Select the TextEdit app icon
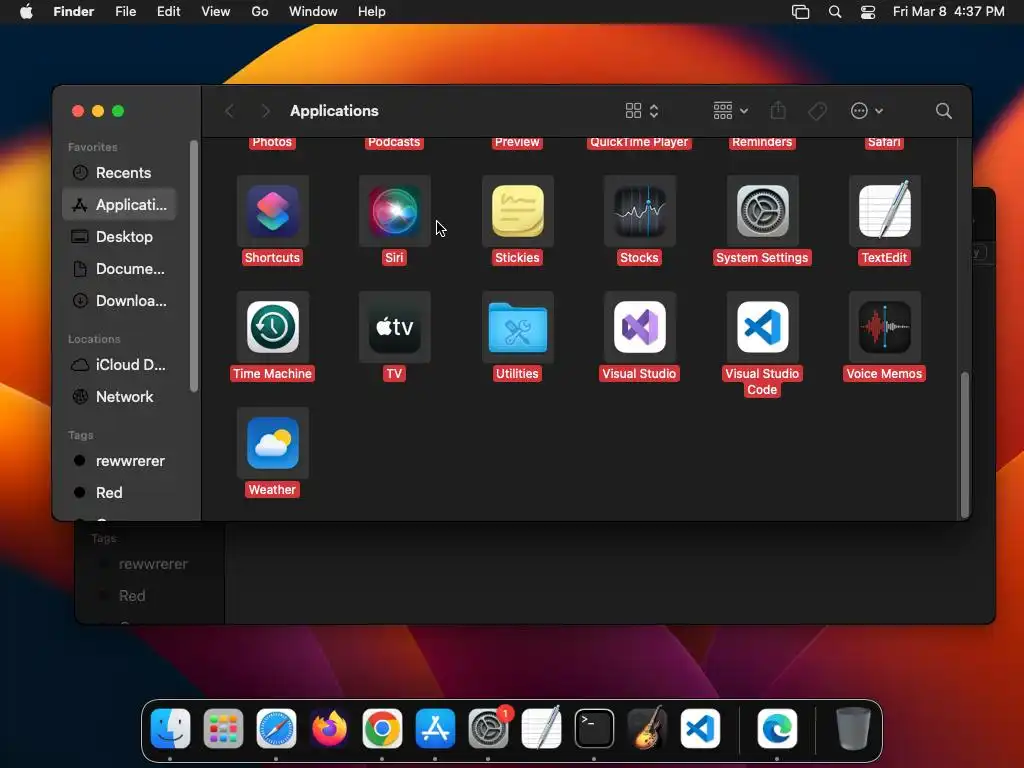This screenshot has width=1024, height=768. 884,211
